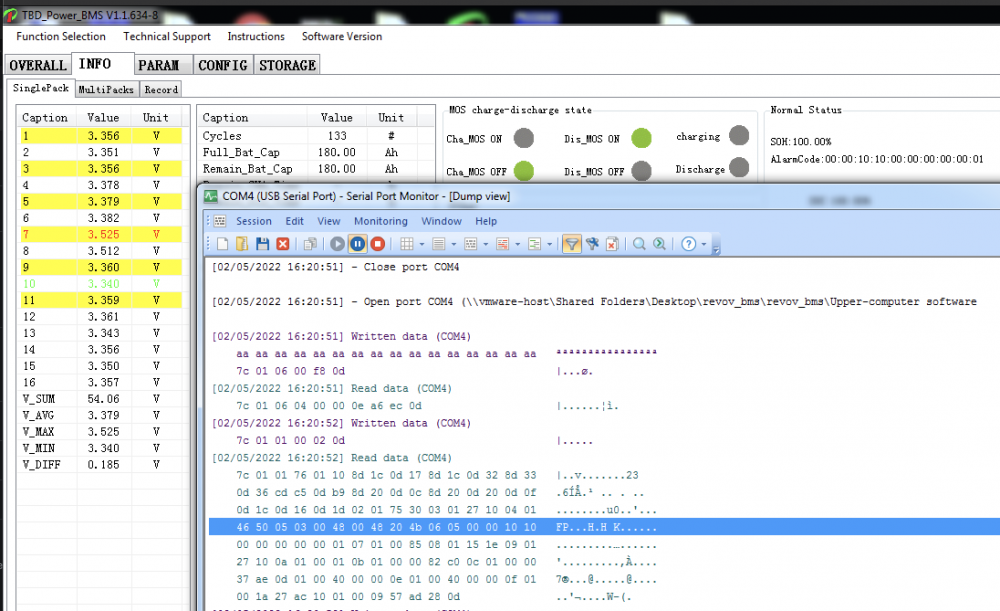Pause monitoring with the blue pause button
This screenshot has height=611, width=1000.
[358, 244]
